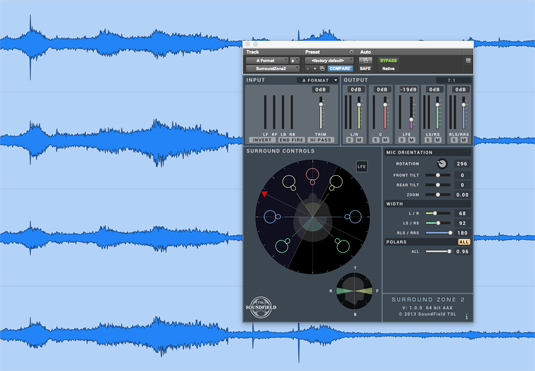This screenshot has width=535, height=371.
Task: Click the trim value field showing 0dB
Action: click(x=320, y=89)
